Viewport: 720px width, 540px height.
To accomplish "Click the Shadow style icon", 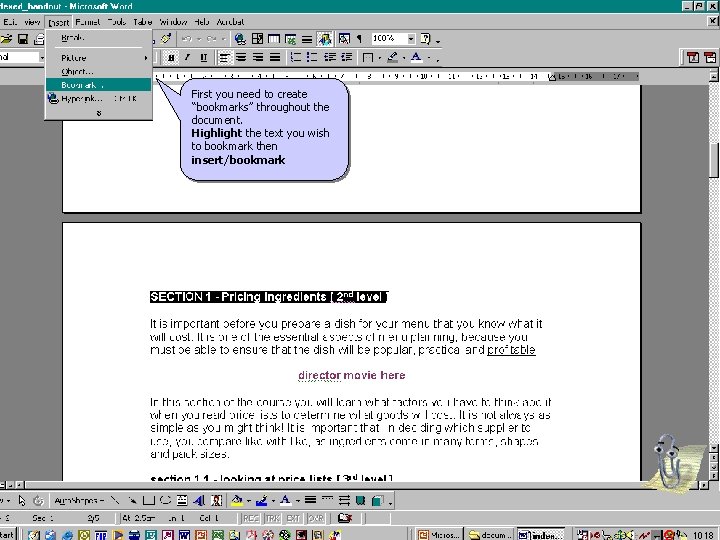I will point(360,501).
